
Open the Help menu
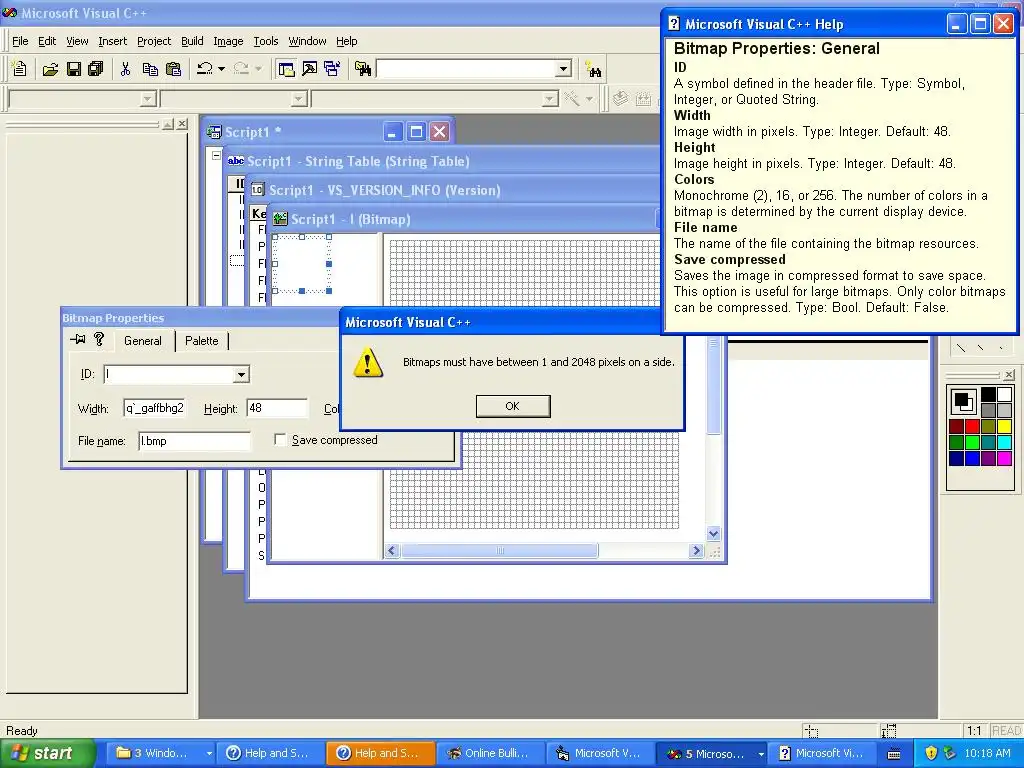pos(347,41)
